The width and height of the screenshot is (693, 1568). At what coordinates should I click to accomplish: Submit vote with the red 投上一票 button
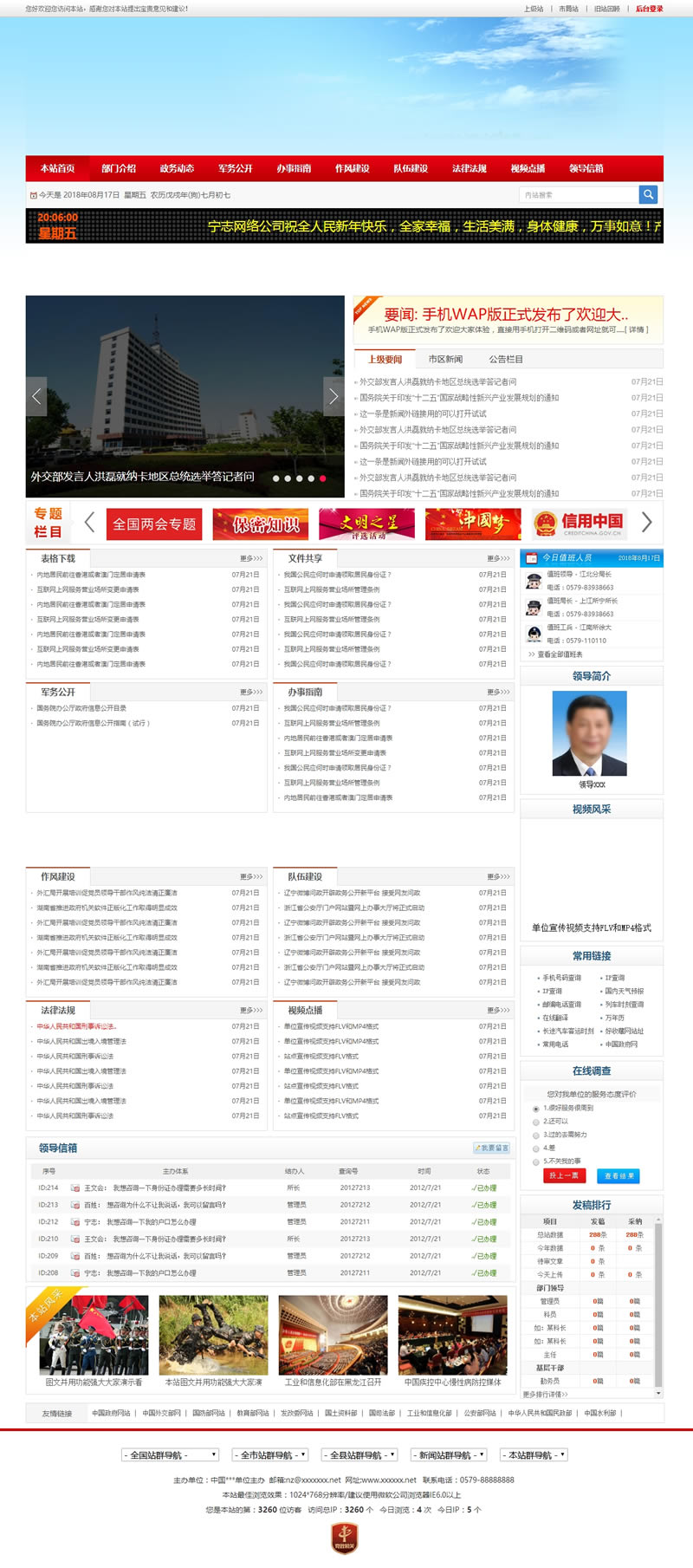[563, 1176]
